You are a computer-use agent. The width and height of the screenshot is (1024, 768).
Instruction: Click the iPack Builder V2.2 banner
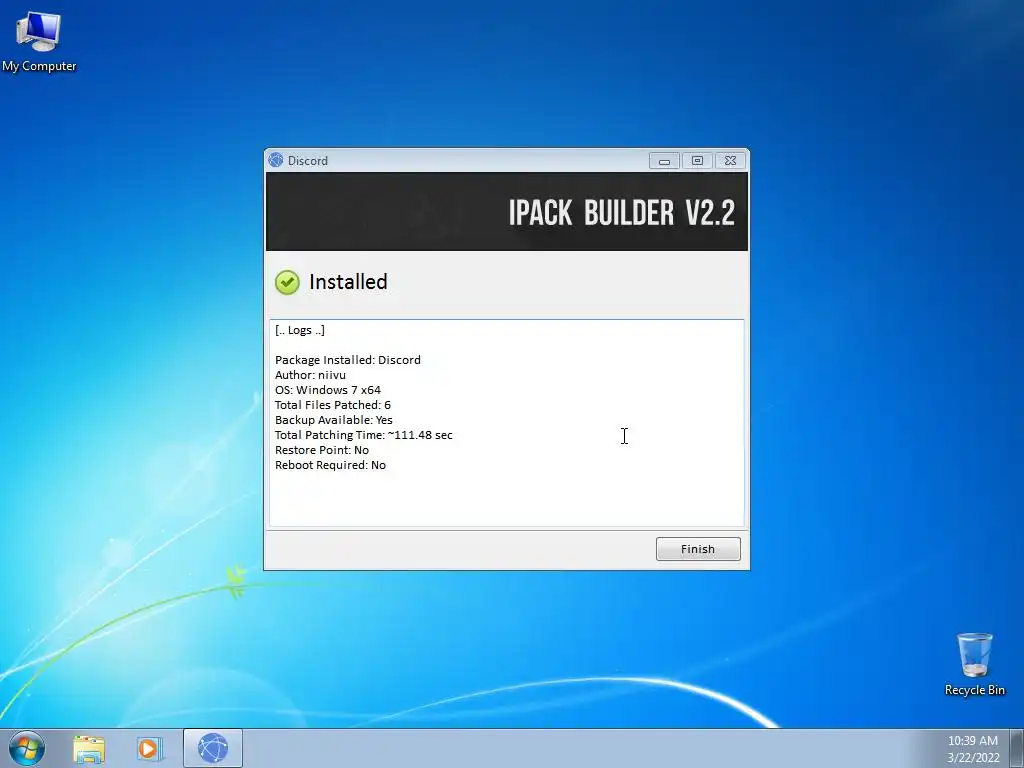[507, 212]
